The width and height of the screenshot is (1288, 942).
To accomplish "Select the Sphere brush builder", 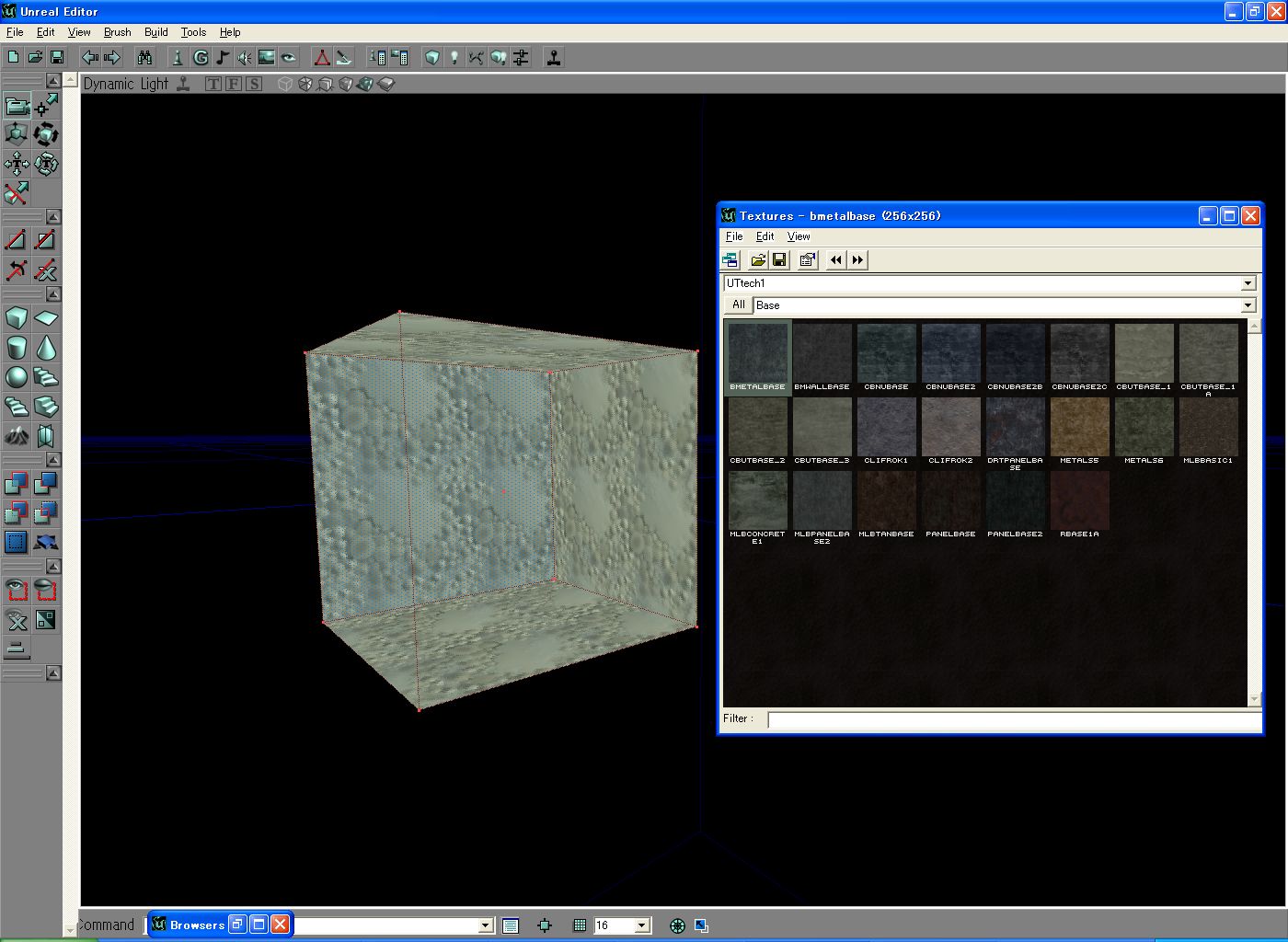I will tap(17, 376).
